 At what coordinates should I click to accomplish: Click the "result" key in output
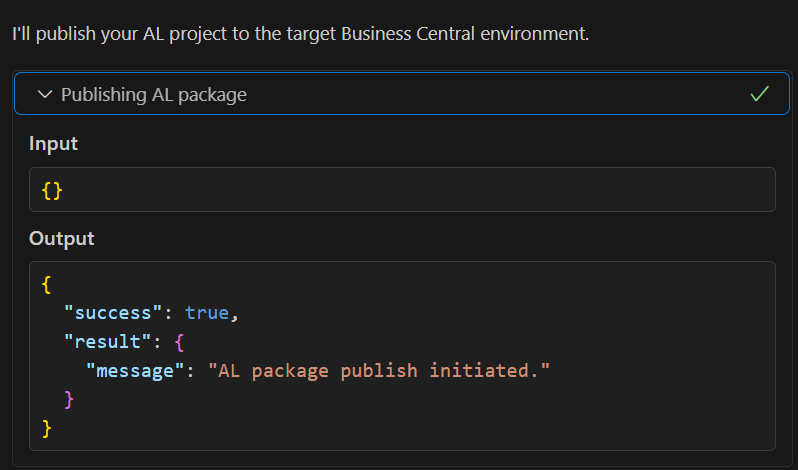[x=103, y=342]
